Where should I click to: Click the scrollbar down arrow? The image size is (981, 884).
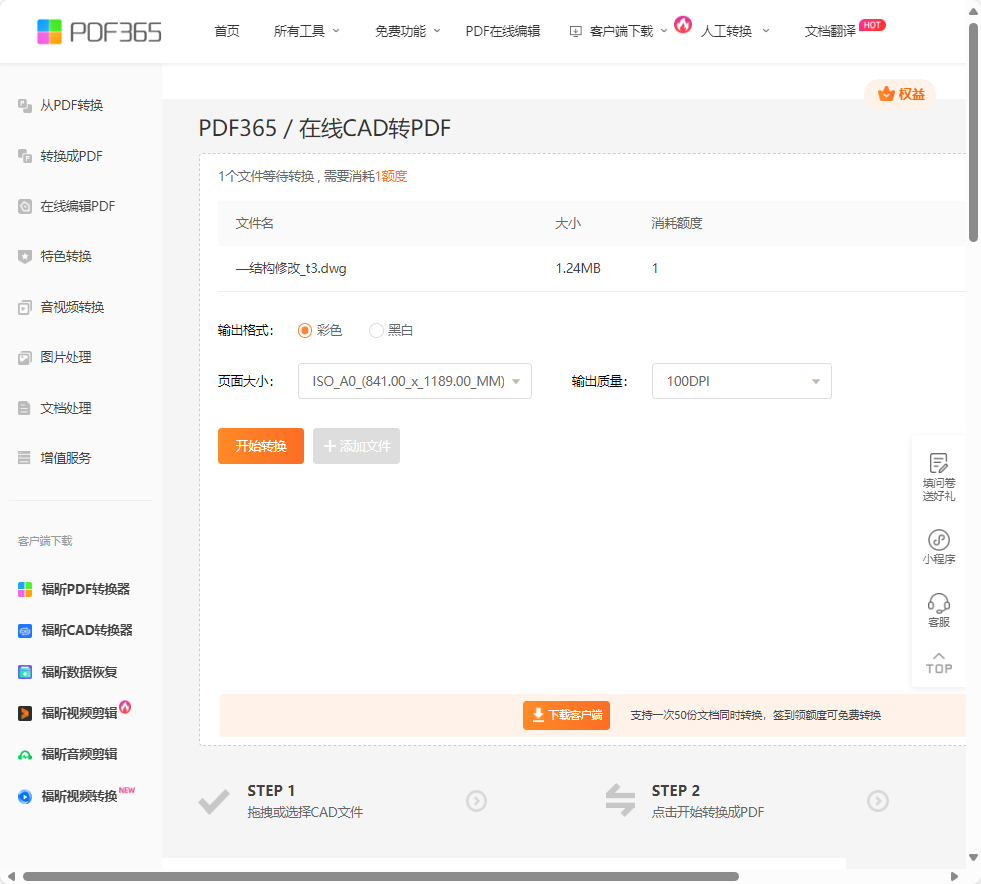pos(973,857)
